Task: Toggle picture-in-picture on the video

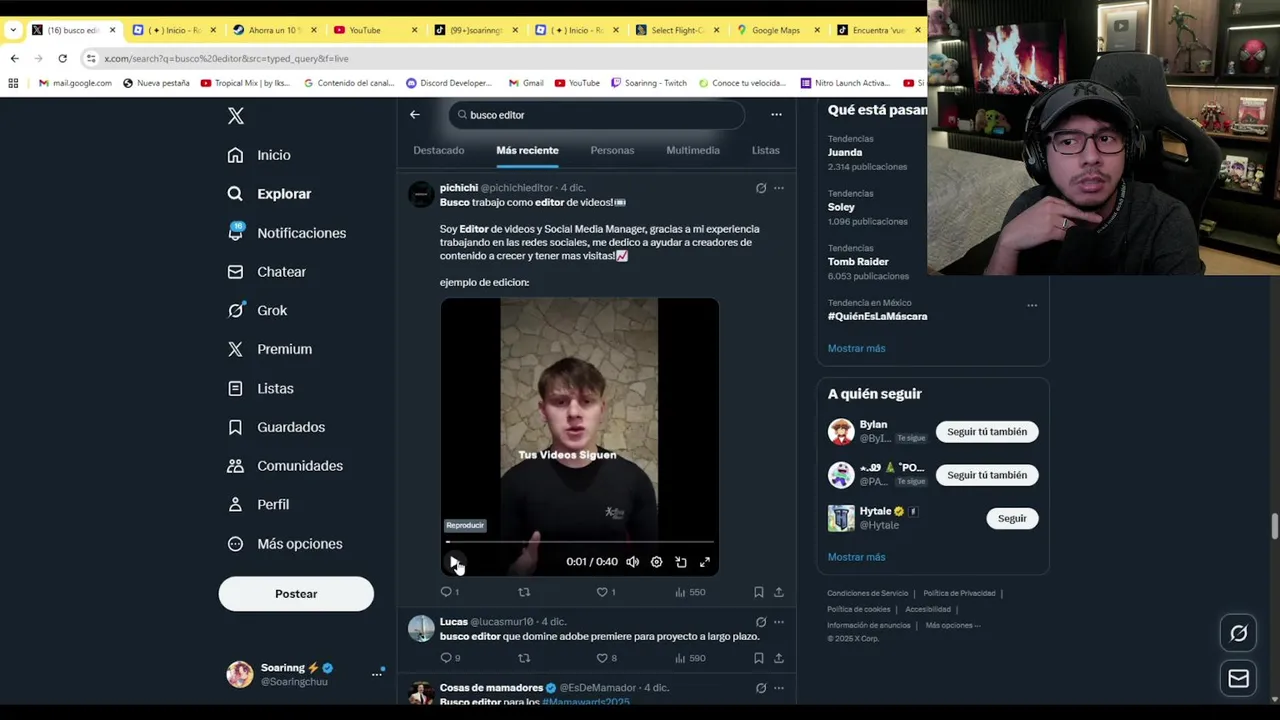Action: [681, 562]
